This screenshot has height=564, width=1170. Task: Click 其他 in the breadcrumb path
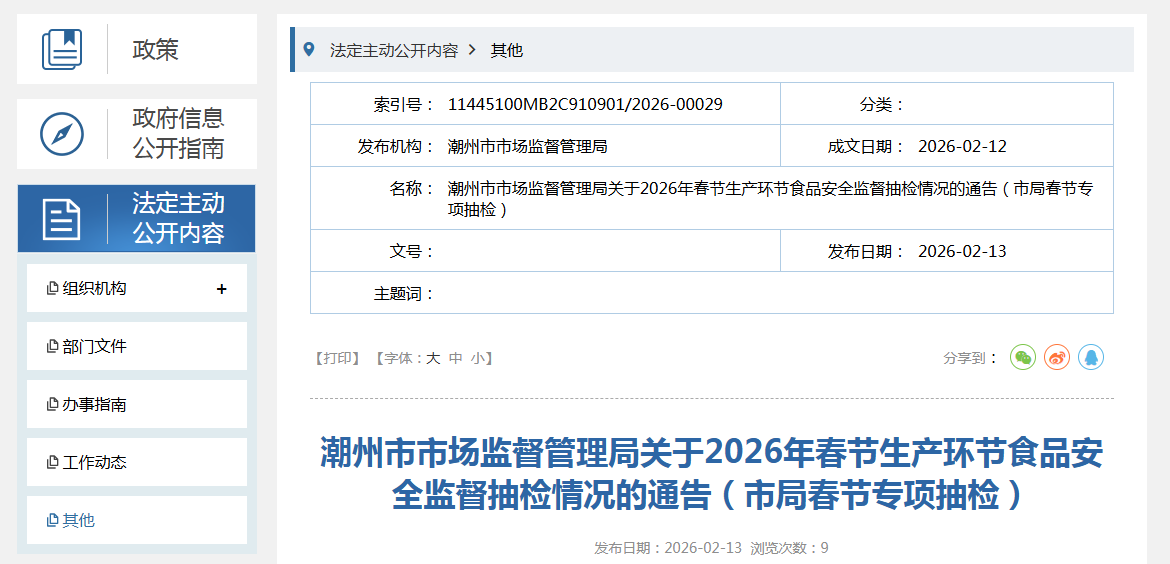(506, 50)
